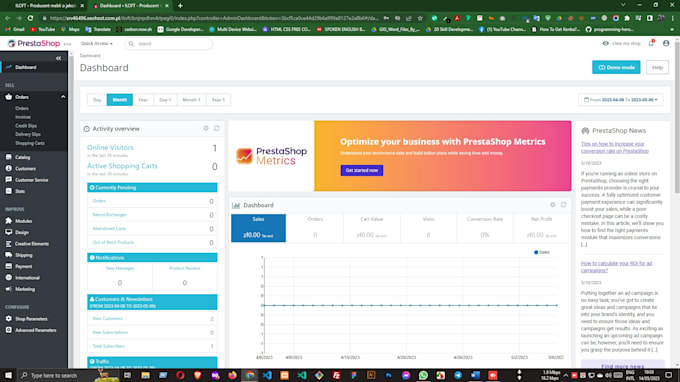Select the Day-1 period tab

(x=165, y=100)
